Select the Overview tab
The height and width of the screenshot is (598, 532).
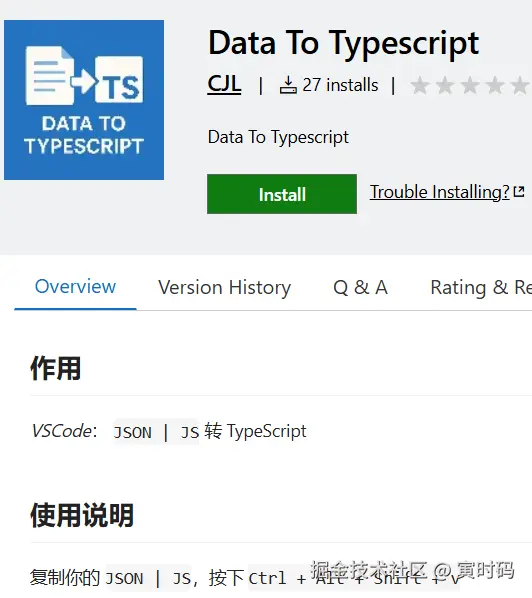[x=75, y=286]
